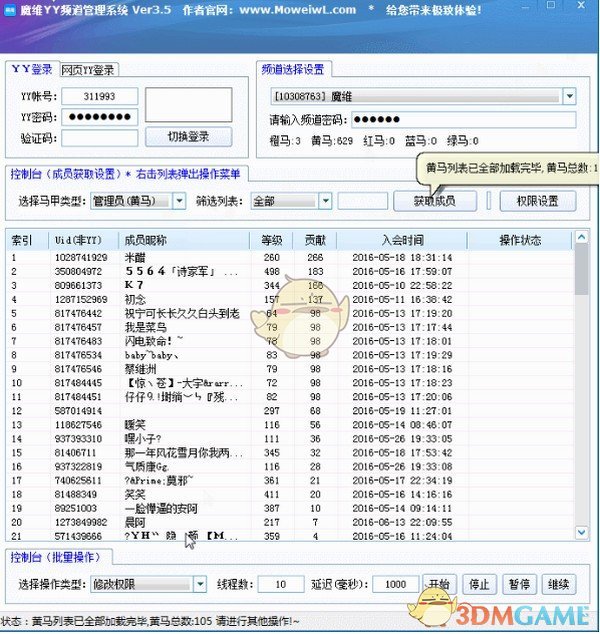
Task: Select row Uid 817476483
Action: (x=290, y=341)
